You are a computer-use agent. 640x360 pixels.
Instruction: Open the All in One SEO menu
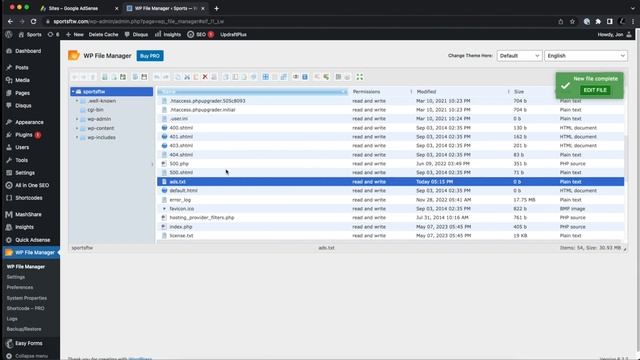pos(32,185)
